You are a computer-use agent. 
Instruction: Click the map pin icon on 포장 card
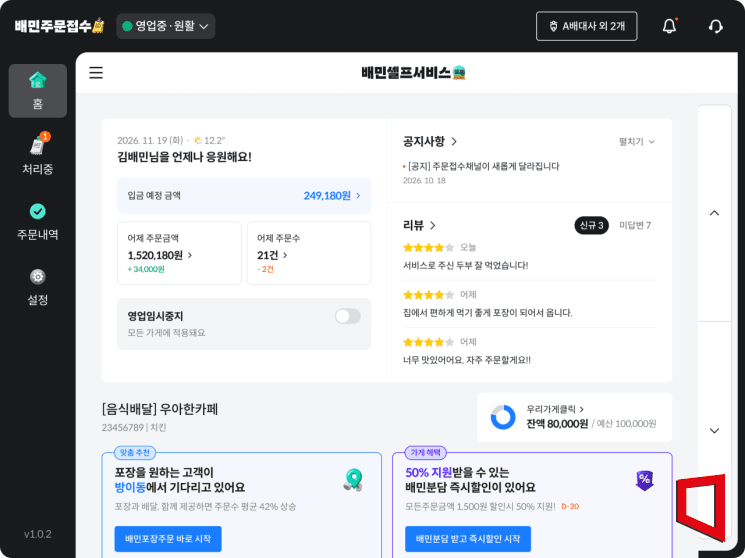click(x=353, y=480)
